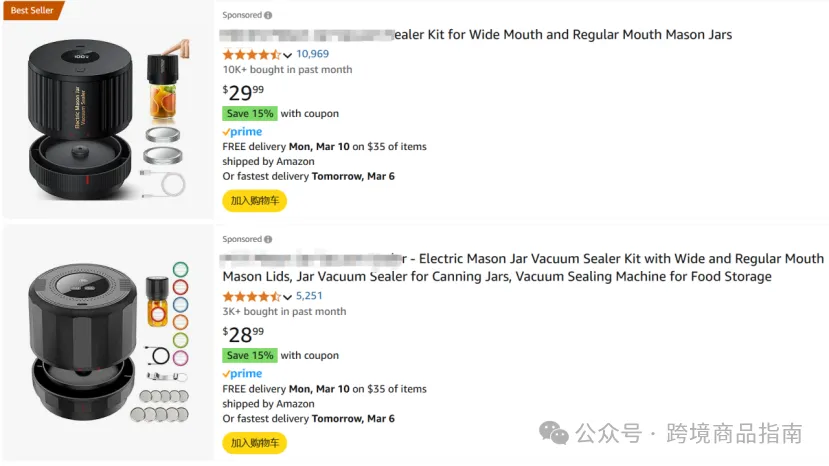
Task: Click the star rating of the $28.99 sealer
Action: pos(252,296)
